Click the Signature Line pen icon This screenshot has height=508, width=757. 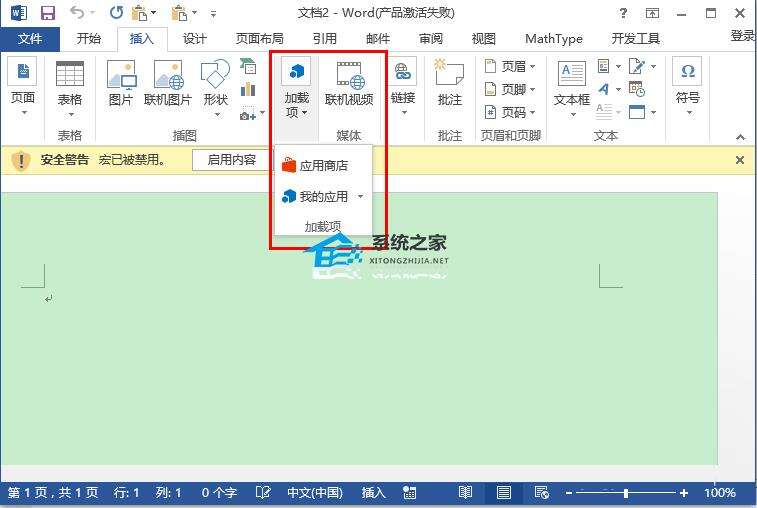point(637,66)
